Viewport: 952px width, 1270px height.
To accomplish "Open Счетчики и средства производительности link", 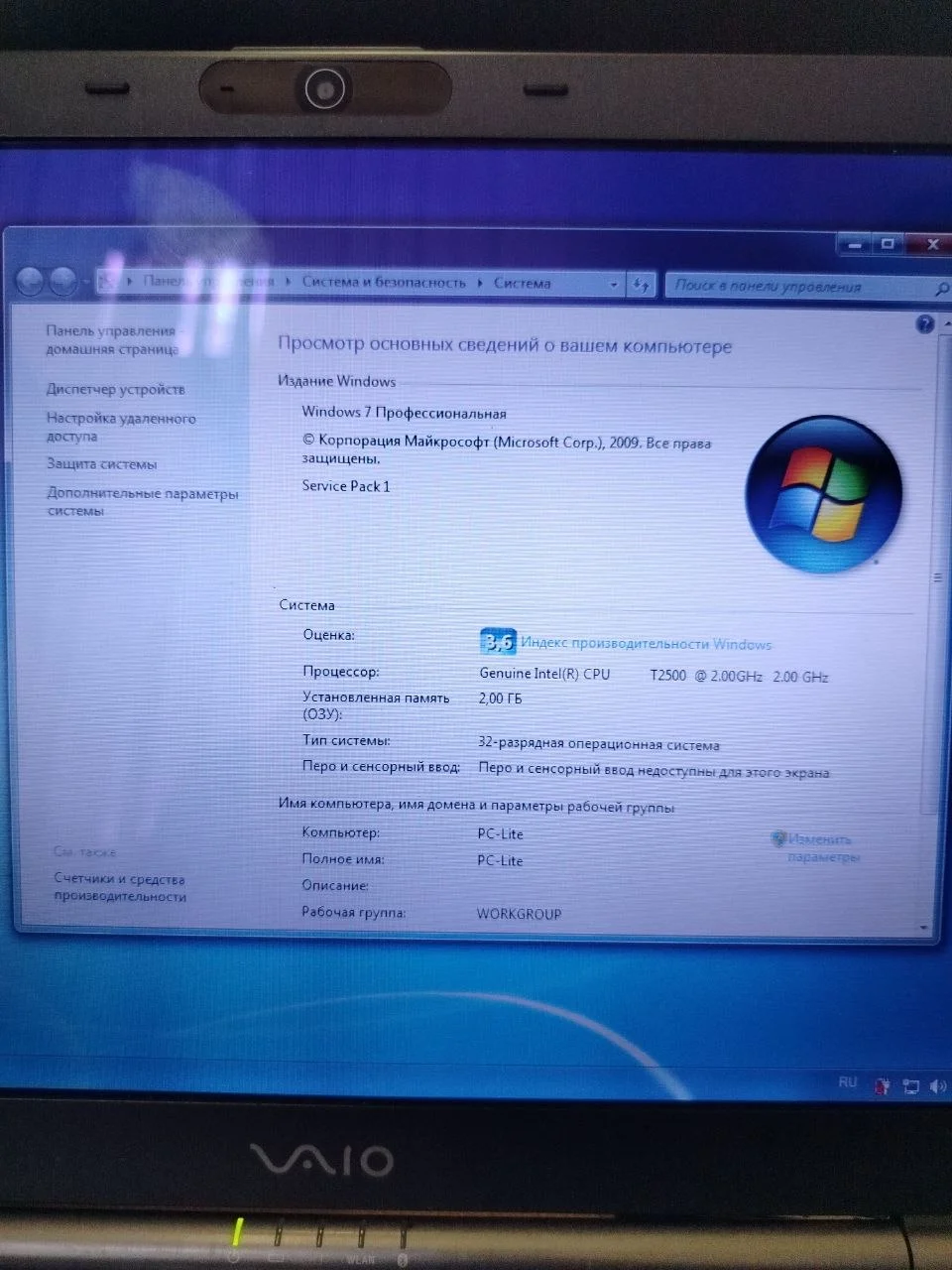I will pyautogui.click(x=120, y=887).
